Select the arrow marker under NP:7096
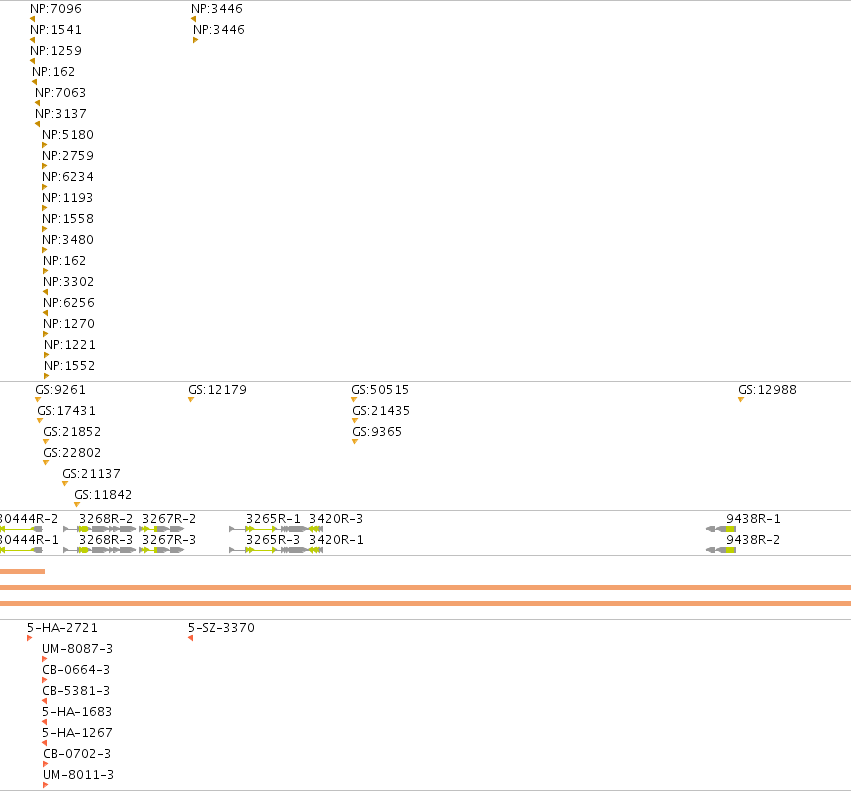 coord(33,19)
